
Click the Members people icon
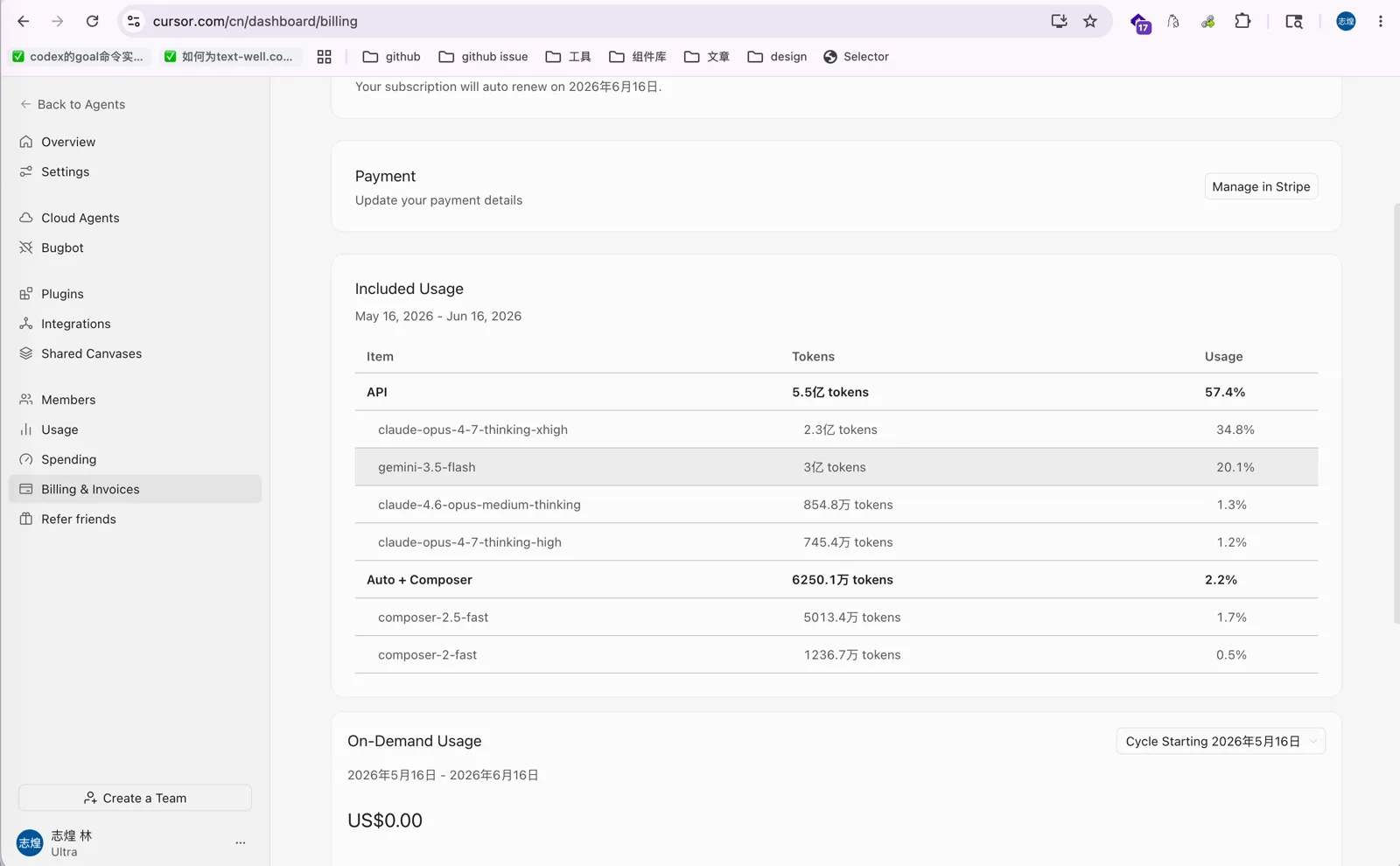click(x=26, y=400)
